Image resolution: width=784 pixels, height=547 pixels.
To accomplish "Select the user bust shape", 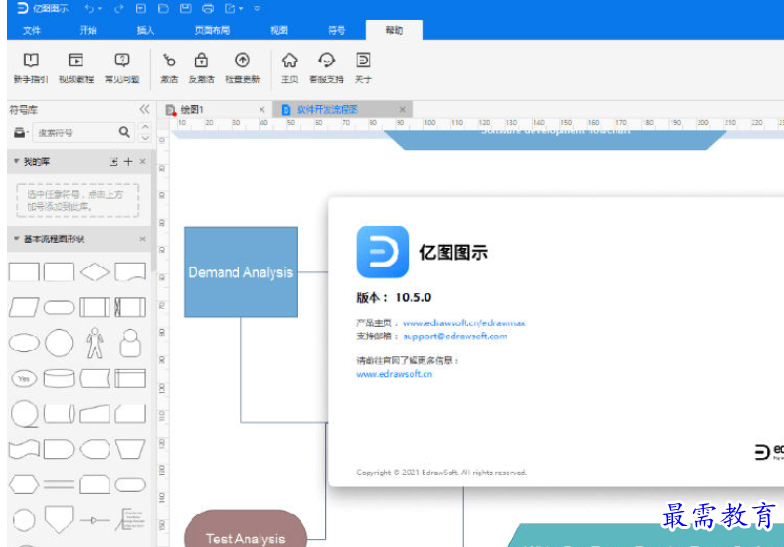I will 130,343.
